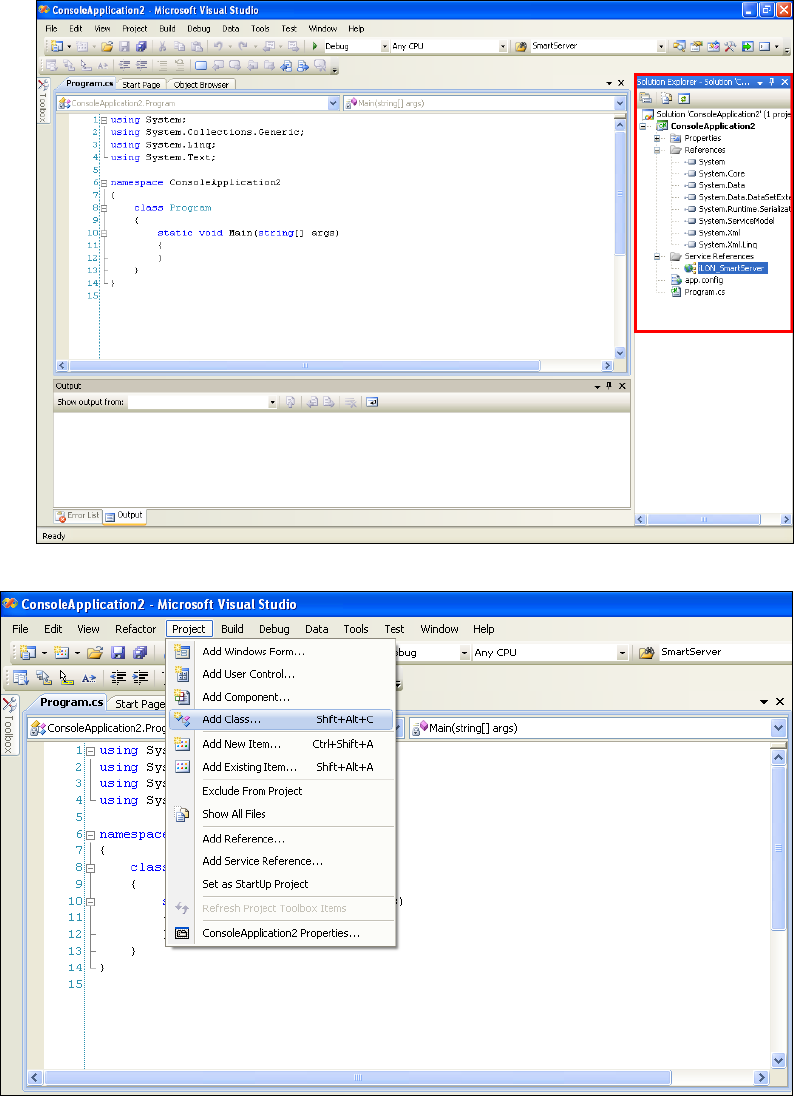Image resolution: width=794 pixels, height=1096 pixels.
Task: Click Refresh icon in Solution Explorer toolbar
Action: [x=684, y=99]
